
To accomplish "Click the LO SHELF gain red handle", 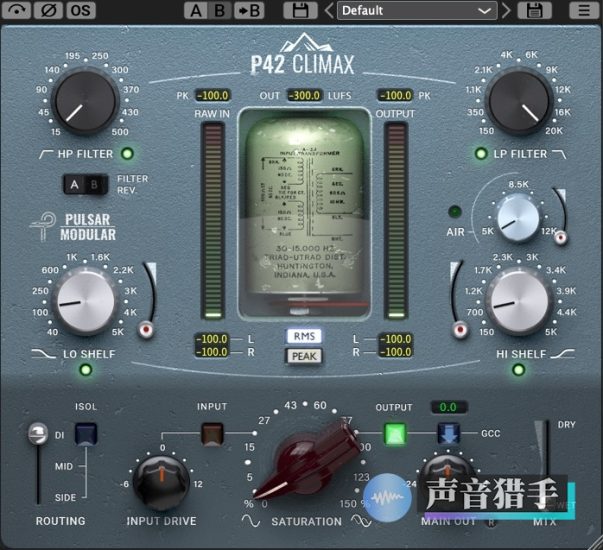I will pyautogui.click(x=146, y=330).
